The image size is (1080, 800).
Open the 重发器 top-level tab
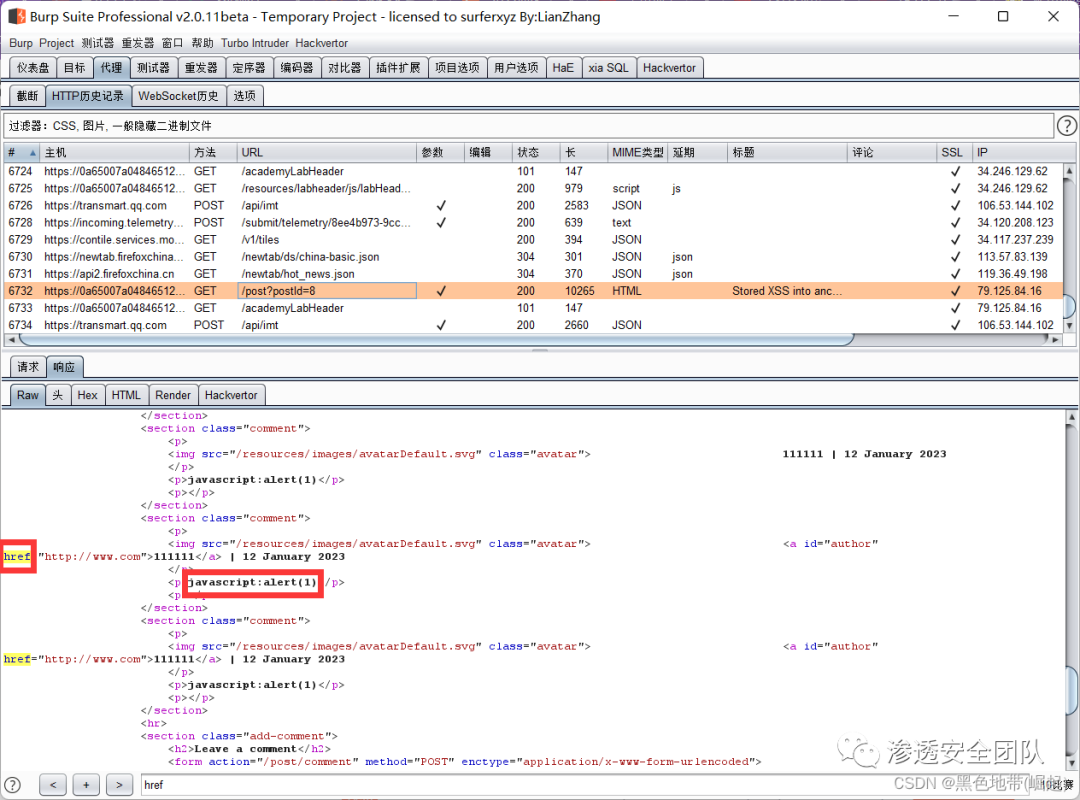pyautogui.click(x=201, y=68)
